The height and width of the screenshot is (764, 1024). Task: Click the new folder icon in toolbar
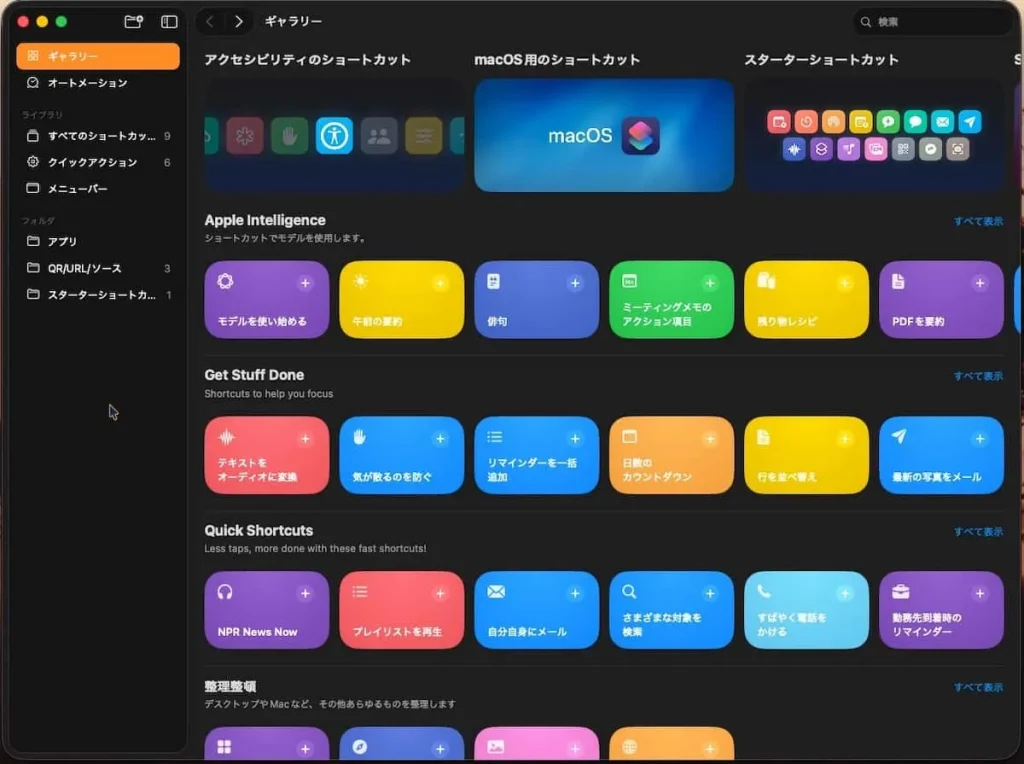point(133,22)
